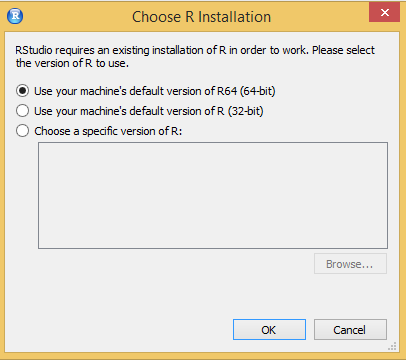Click the red X icon at top right
Viewport: 406px width, 360px height.
click(385, 13)
